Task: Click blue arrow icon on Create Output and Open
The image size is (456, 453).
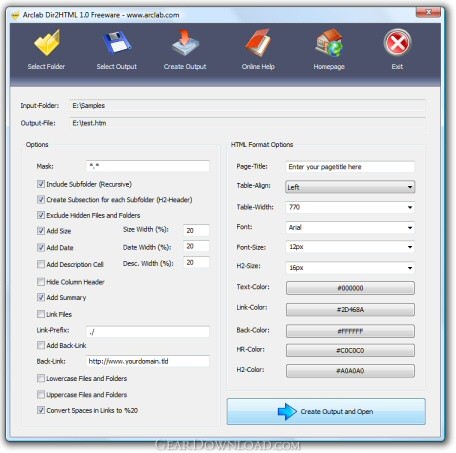Action: point(287,411)
